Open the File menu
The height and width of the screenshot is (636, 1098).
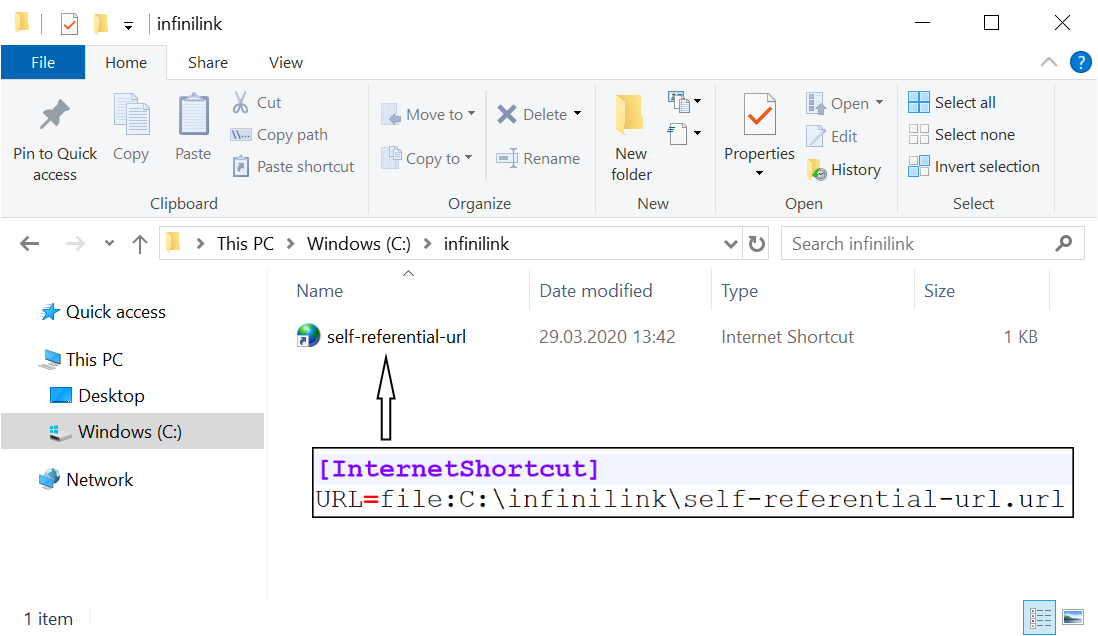coord(43,62)
